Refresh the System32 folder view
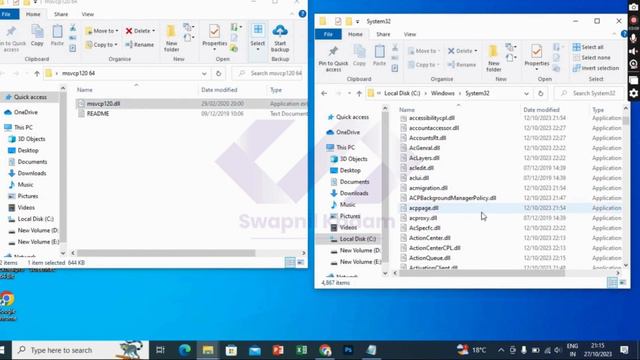This screenshot has width=640, height=360. point(540,93)
